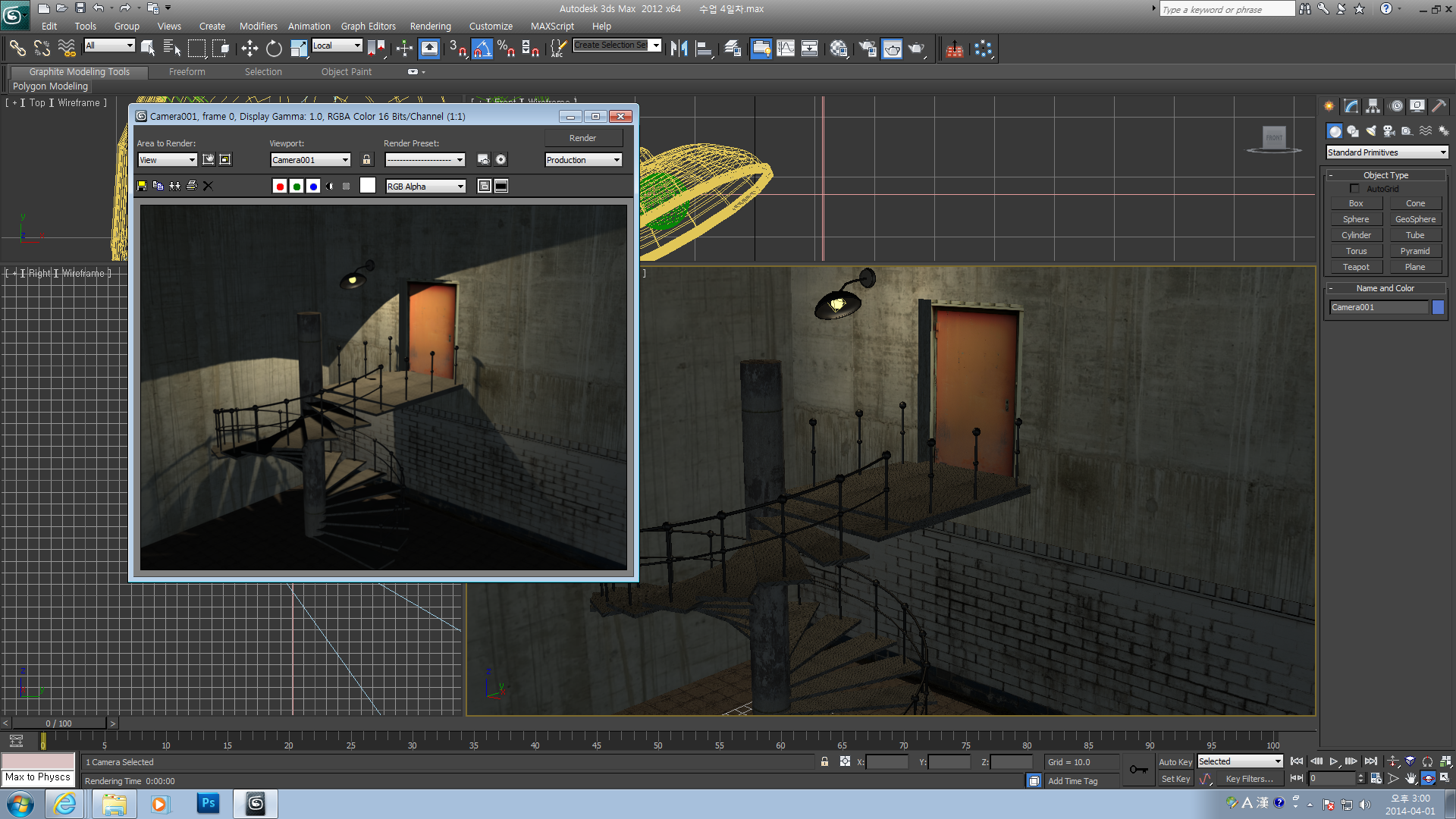Select Cameras category in Create panel
Image resolution: width=1456 pixels, height=819 pixels.
click(x=1389, y=131)
